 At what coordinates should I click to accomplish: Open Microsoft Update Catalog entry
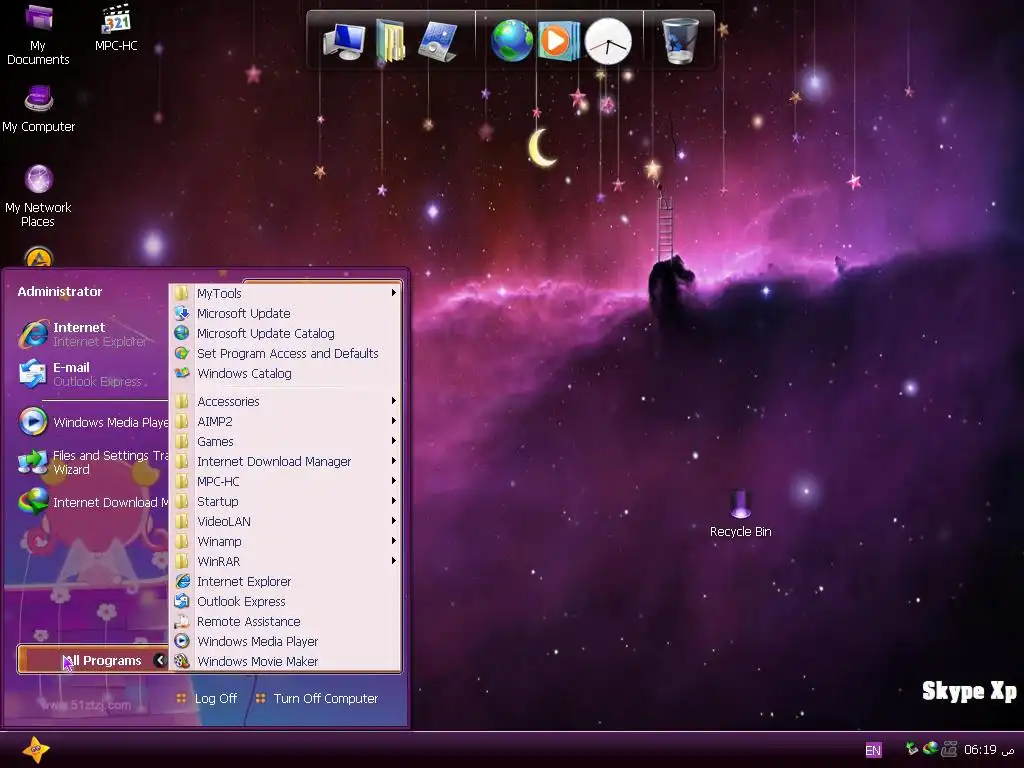click(285, 333)
